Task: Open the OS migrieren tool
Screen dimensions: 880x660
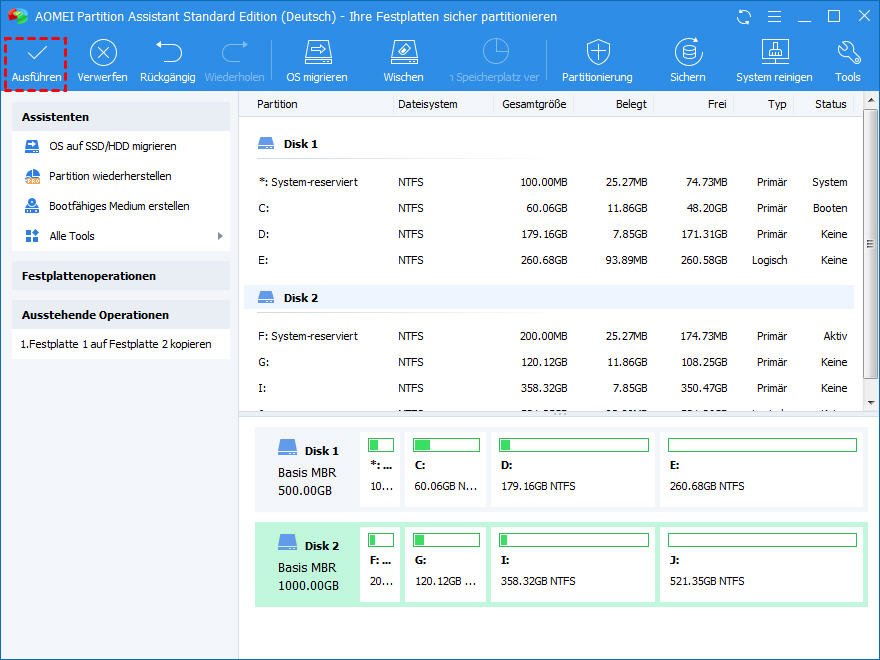Action: tap(317, 61)
